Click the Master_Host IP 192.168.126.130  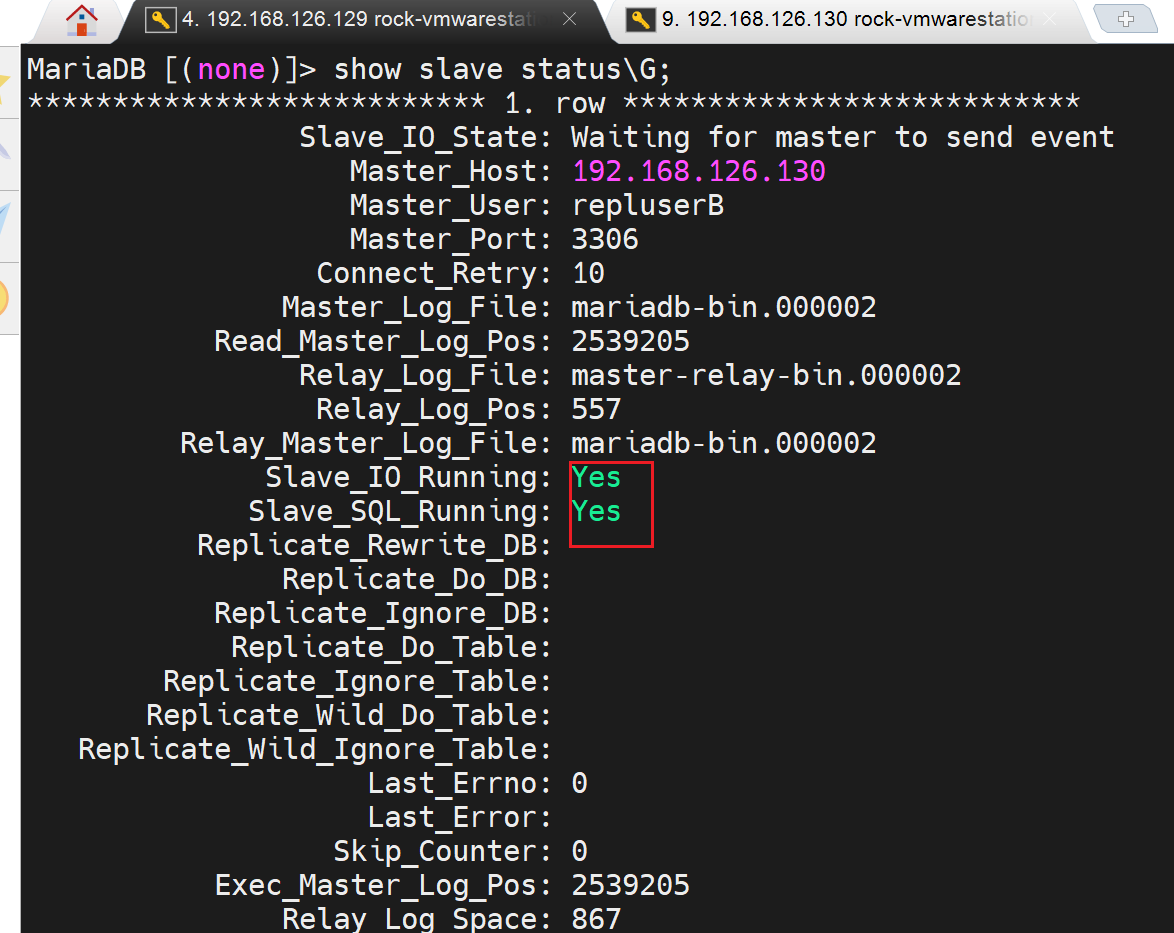click(x=698, y=171)
